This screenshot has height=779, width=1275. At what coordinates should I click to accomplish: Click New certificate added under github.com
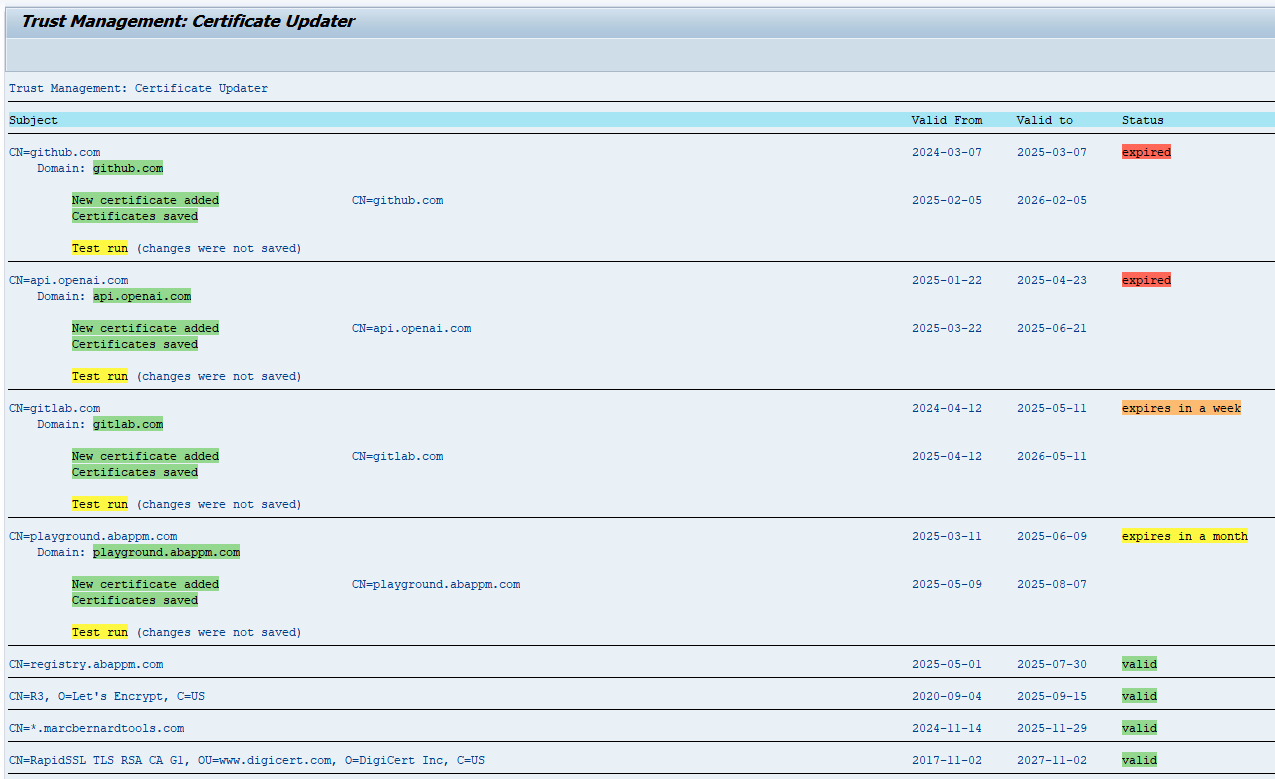click(x=145, y=200)
